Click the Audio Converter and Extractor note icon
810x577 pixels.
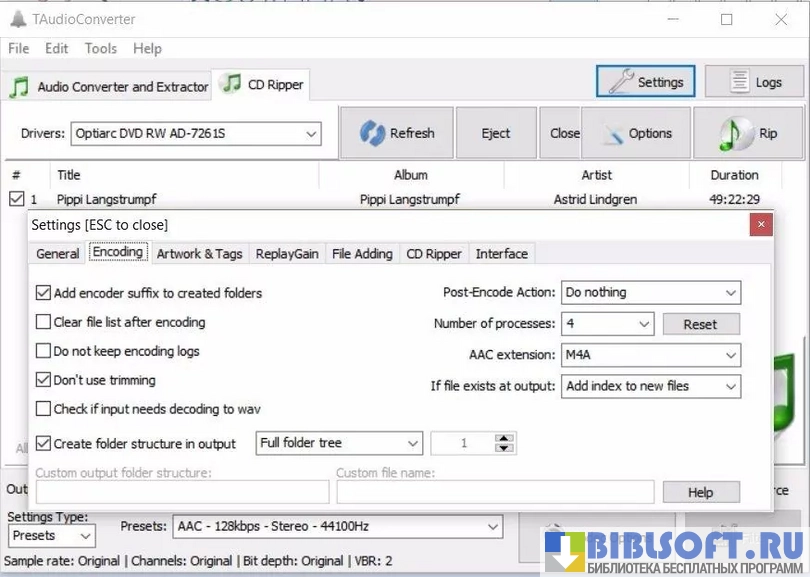pos(19,87)
